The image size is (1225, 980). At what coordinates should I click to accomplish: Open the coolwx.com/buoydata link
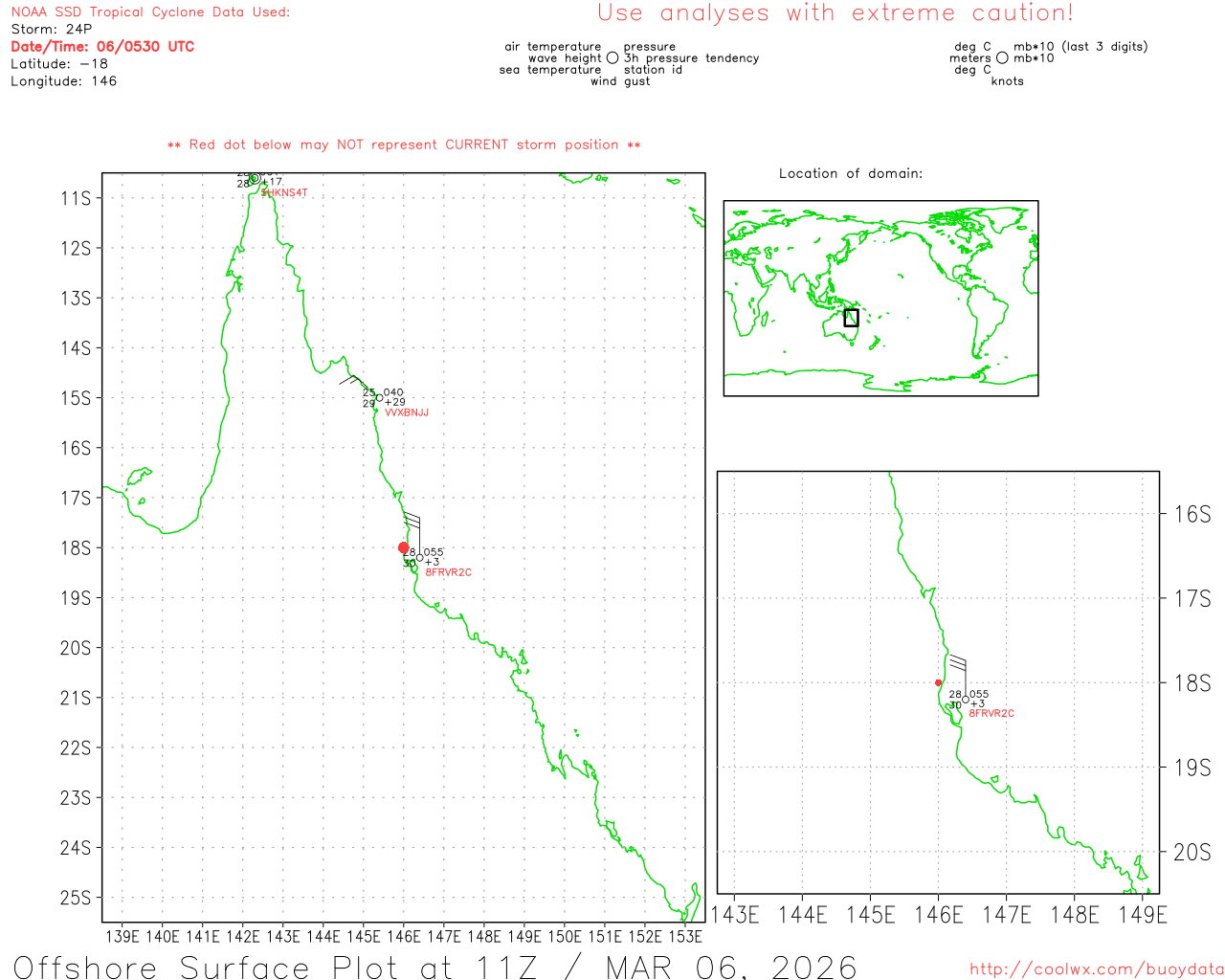coord(1097,969)
